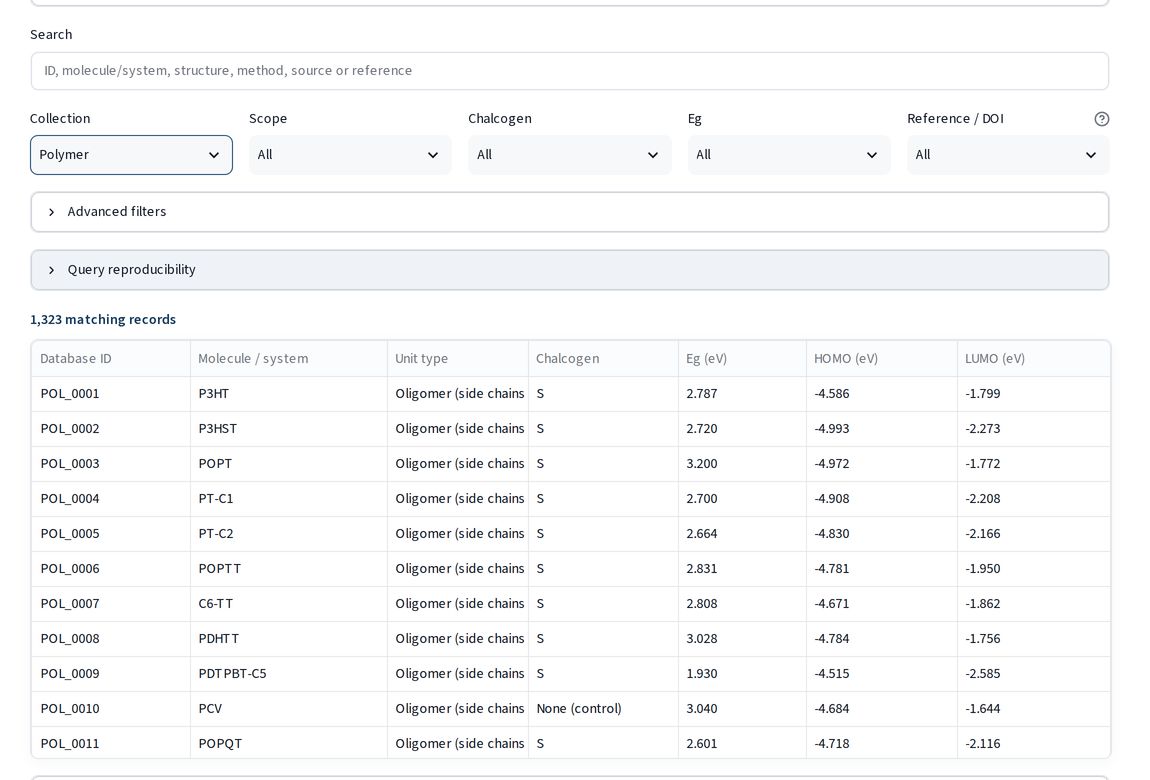This screenshot has height=780, width=1150.
Task: Focus the Search input field
Action: [570, 71]
